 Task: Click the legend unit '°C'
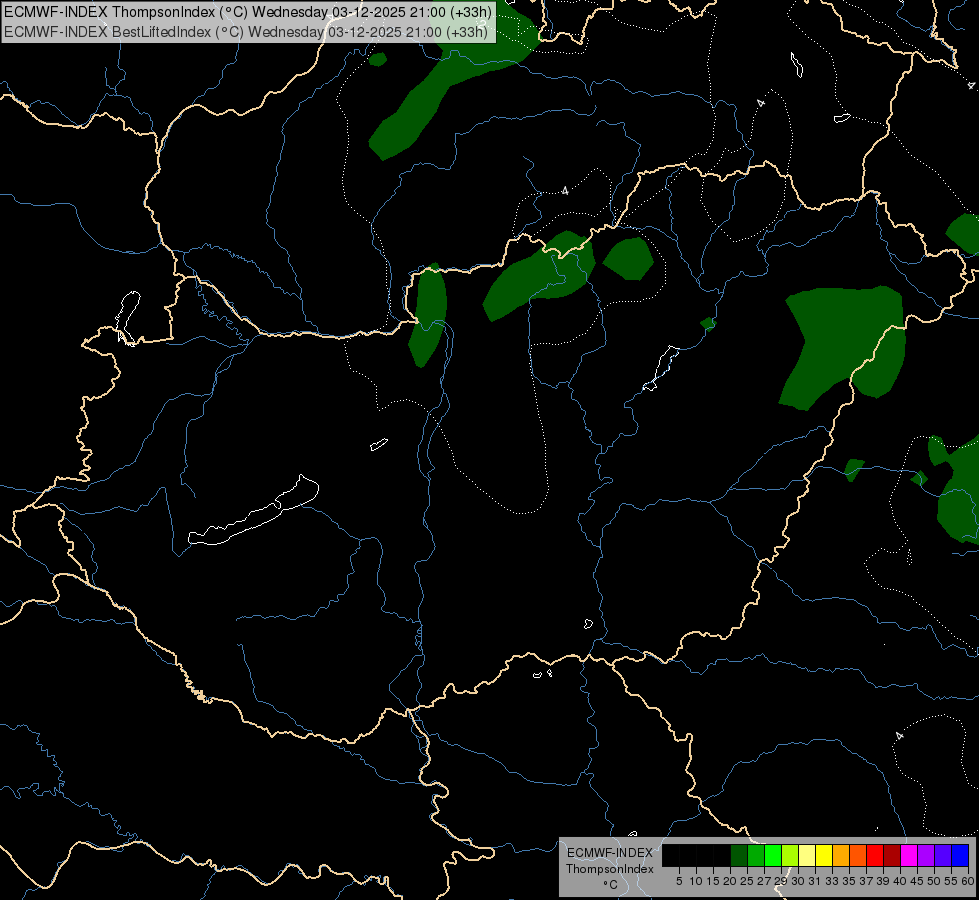click(x=611, y=885)
